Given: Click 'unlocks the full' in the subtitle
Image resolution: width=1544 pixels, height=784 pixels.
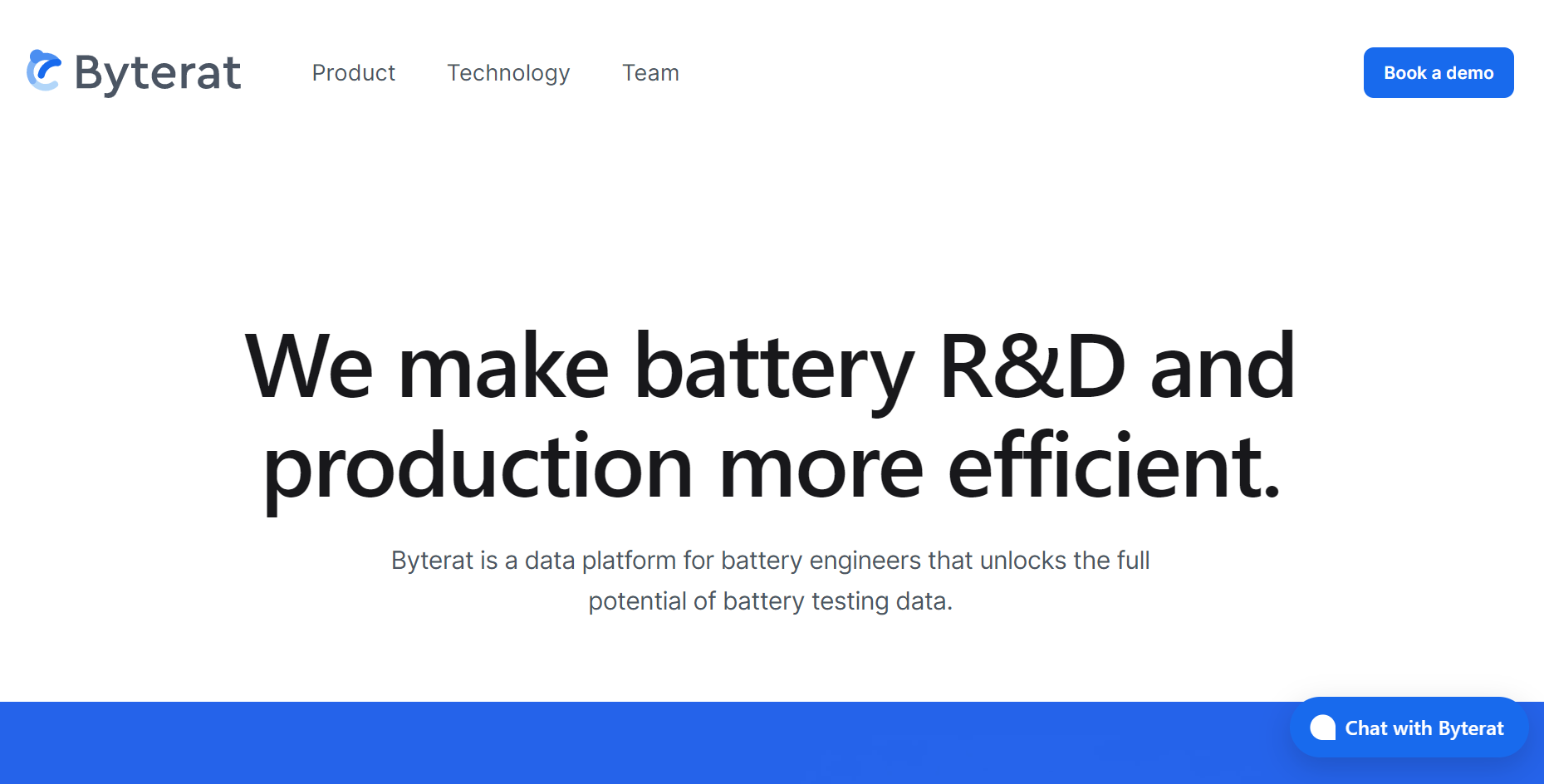Looking at the screenshot, I should pos(1065,561).
